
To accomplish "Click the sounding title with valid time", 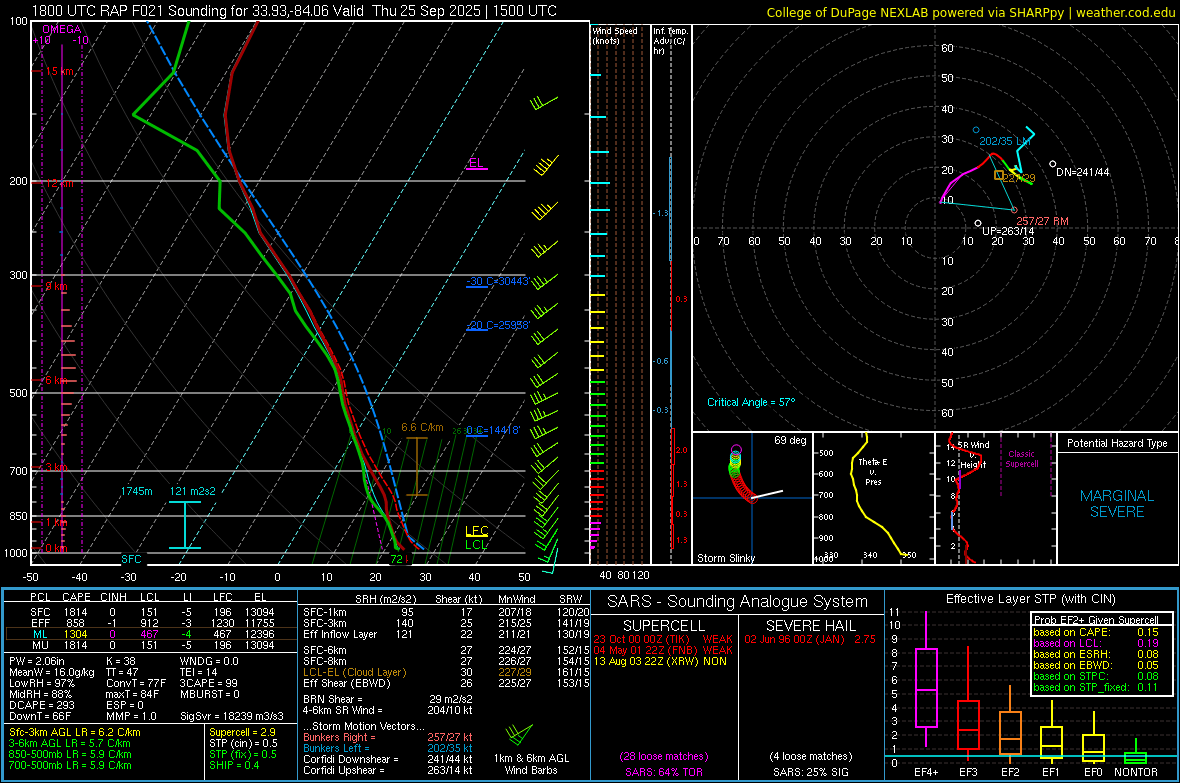I will click(294, 11).
